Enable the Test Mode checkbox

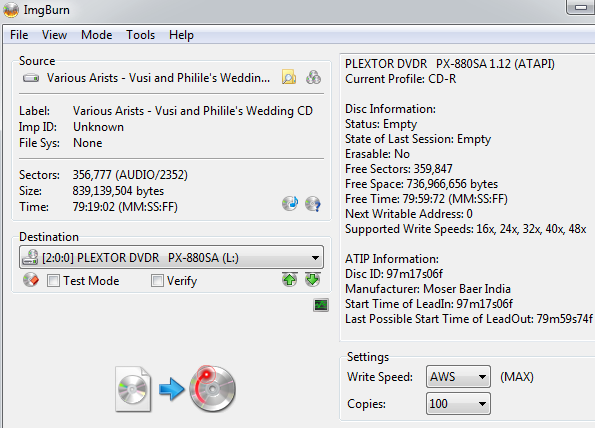(x=53, y=281)
